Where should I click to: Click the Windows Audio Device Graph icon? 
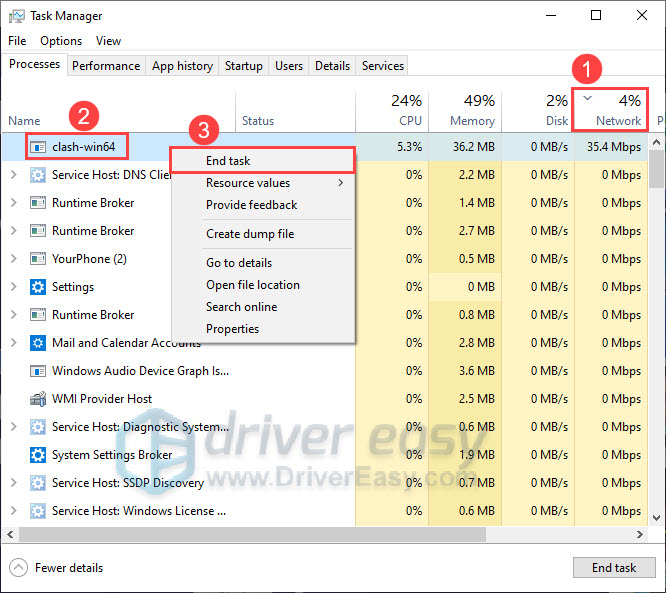(38, 371)
